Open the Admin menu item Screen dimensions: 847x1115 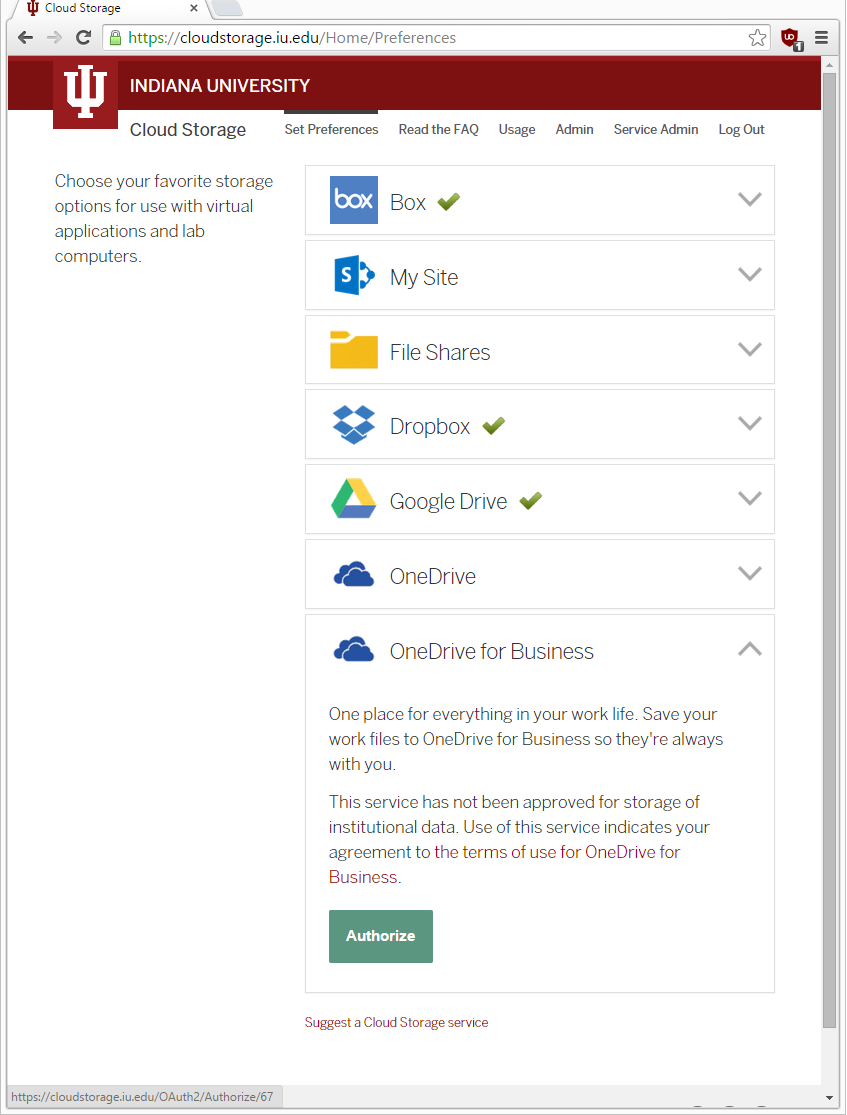click(575, 129)
